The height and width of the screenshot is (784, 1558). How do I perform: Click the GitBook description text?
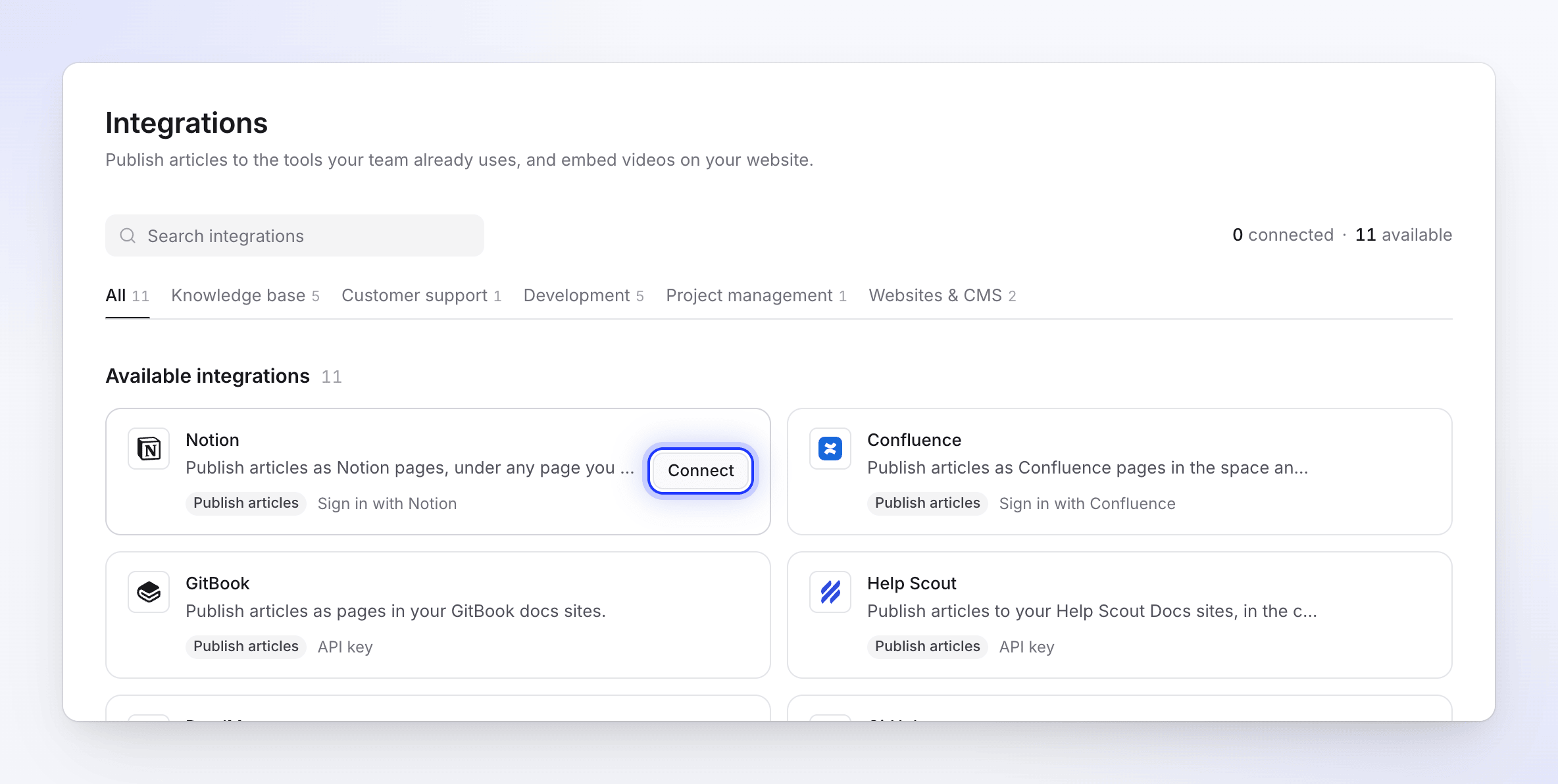coord(395,611)
